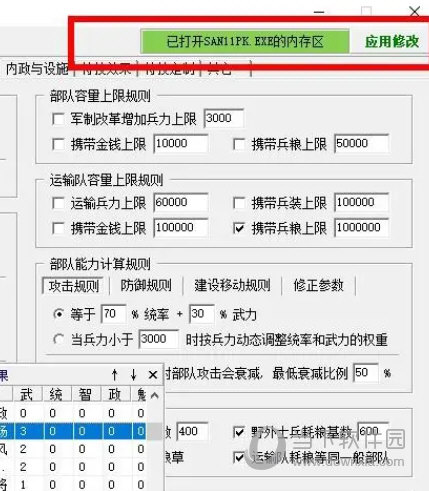This screenshot has width=429, height=491.
Task: Switch to the 内政与设施 tab
Action: coord(37,69)
